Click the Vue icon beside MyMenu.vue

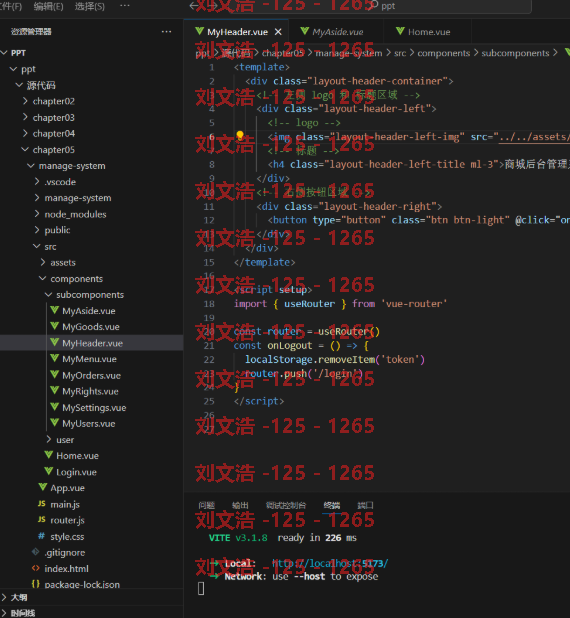click(x=54, y=359)
